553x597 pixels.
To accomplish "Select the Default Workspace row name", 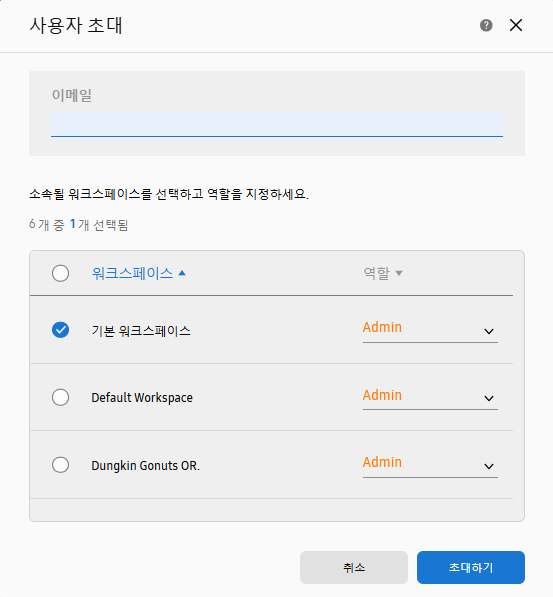I will click(x=142, y=398).
